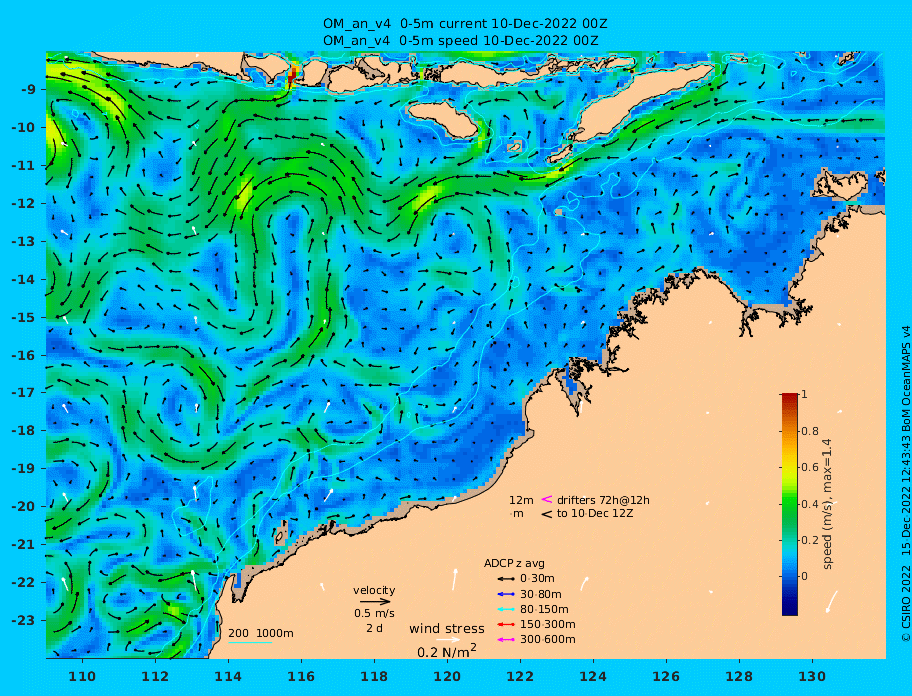
Task: Click the 'to 10 Dec 12Z' text
Action: click(x=595, y=514)
